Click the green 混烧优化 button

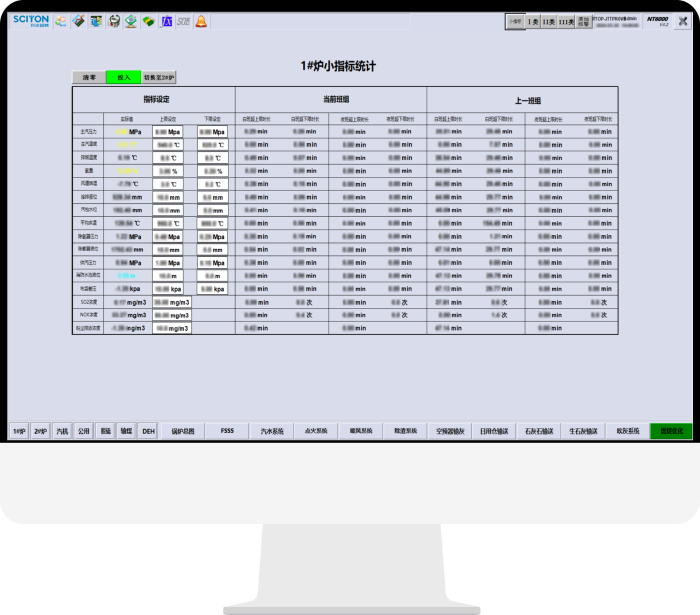[x=670, y=432]
